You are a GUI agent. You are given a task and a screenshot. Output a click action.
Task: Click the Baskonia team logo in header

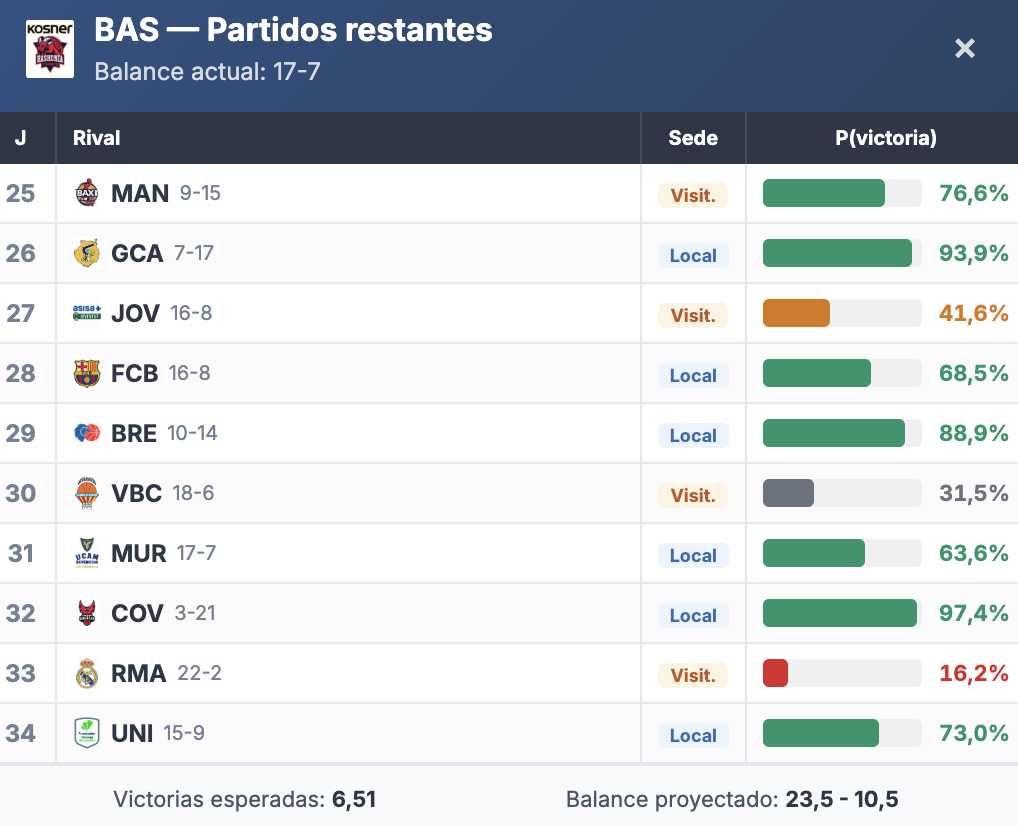(50, 48)
